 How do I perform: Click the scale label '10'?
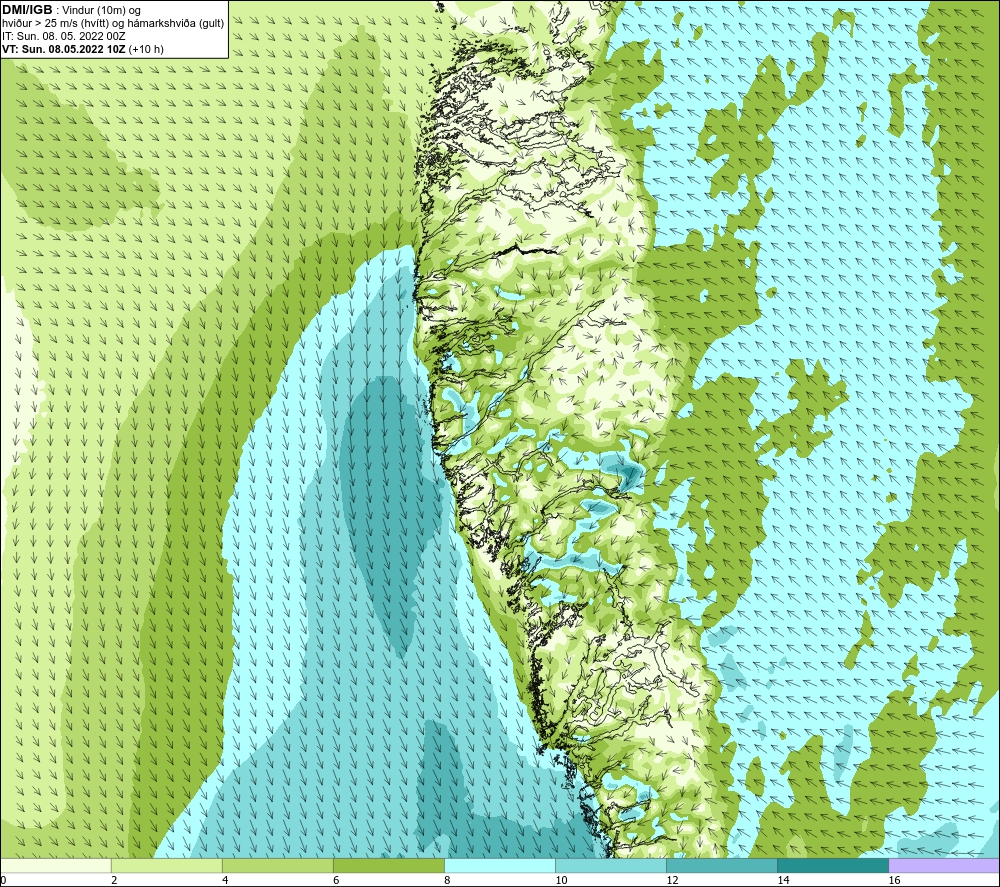561,881
